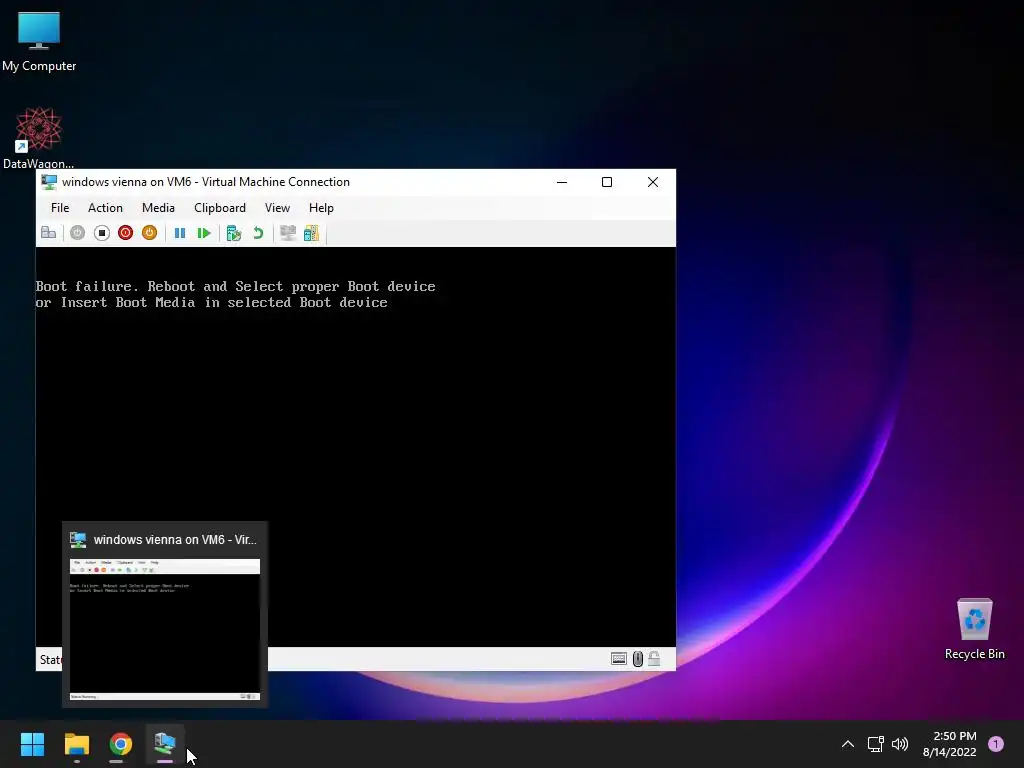Revert the VM using green arrow icon
Screen dimensions: 1024x768
pos(258,233)
